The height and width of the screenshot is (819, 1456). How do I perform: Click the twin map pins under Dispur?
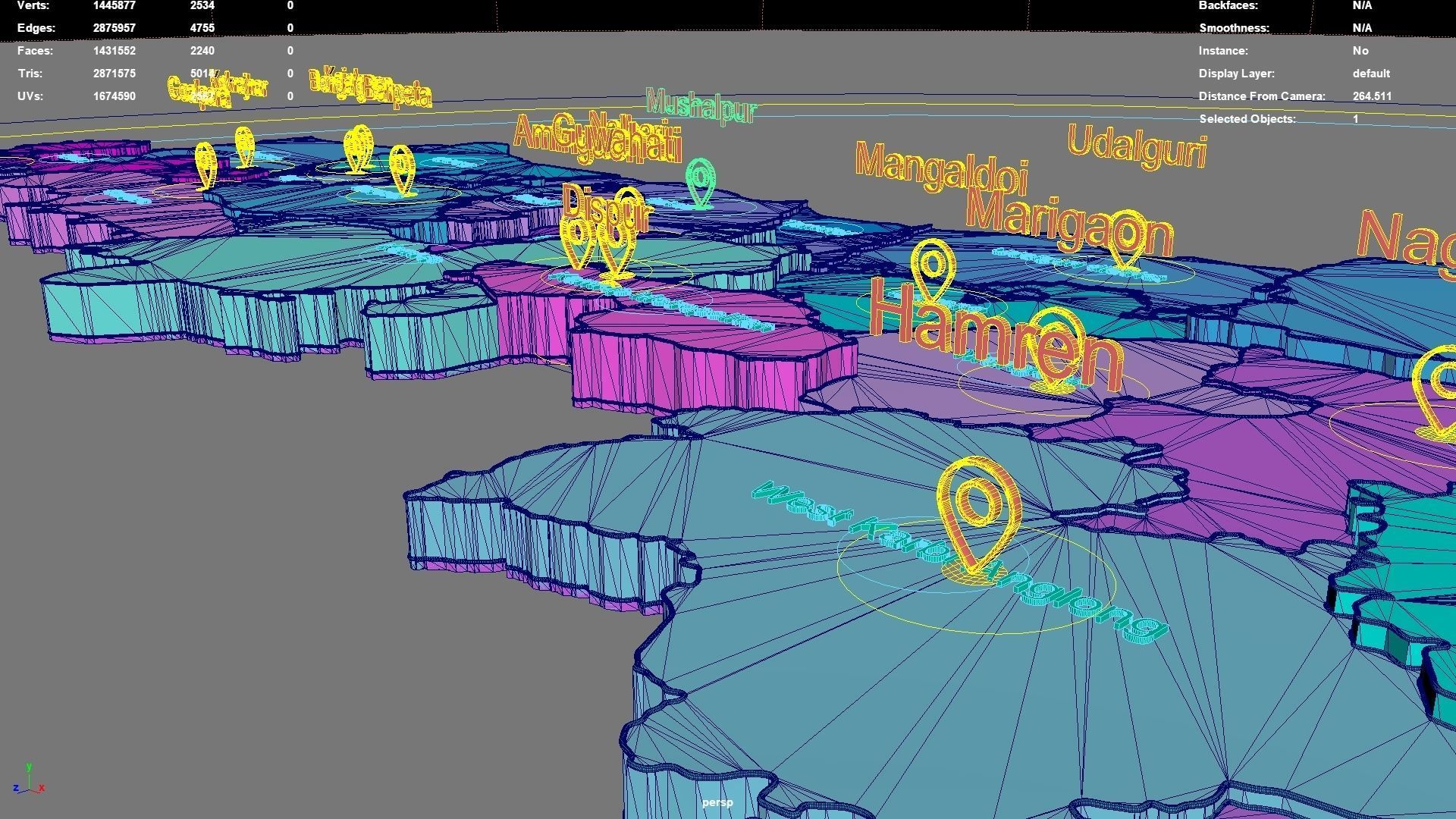click(598, 244)
